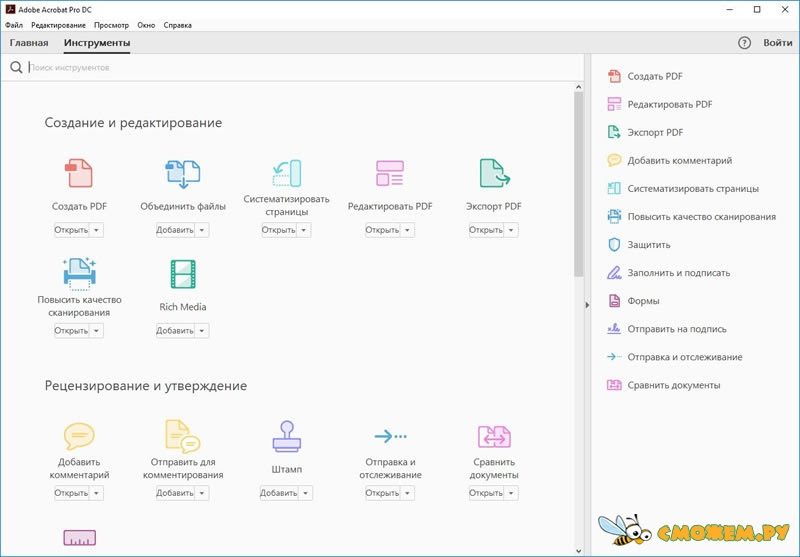Click sidebar Защитить shield icon
The height and width of the screenshot is (557, 800).
[614, 244]
